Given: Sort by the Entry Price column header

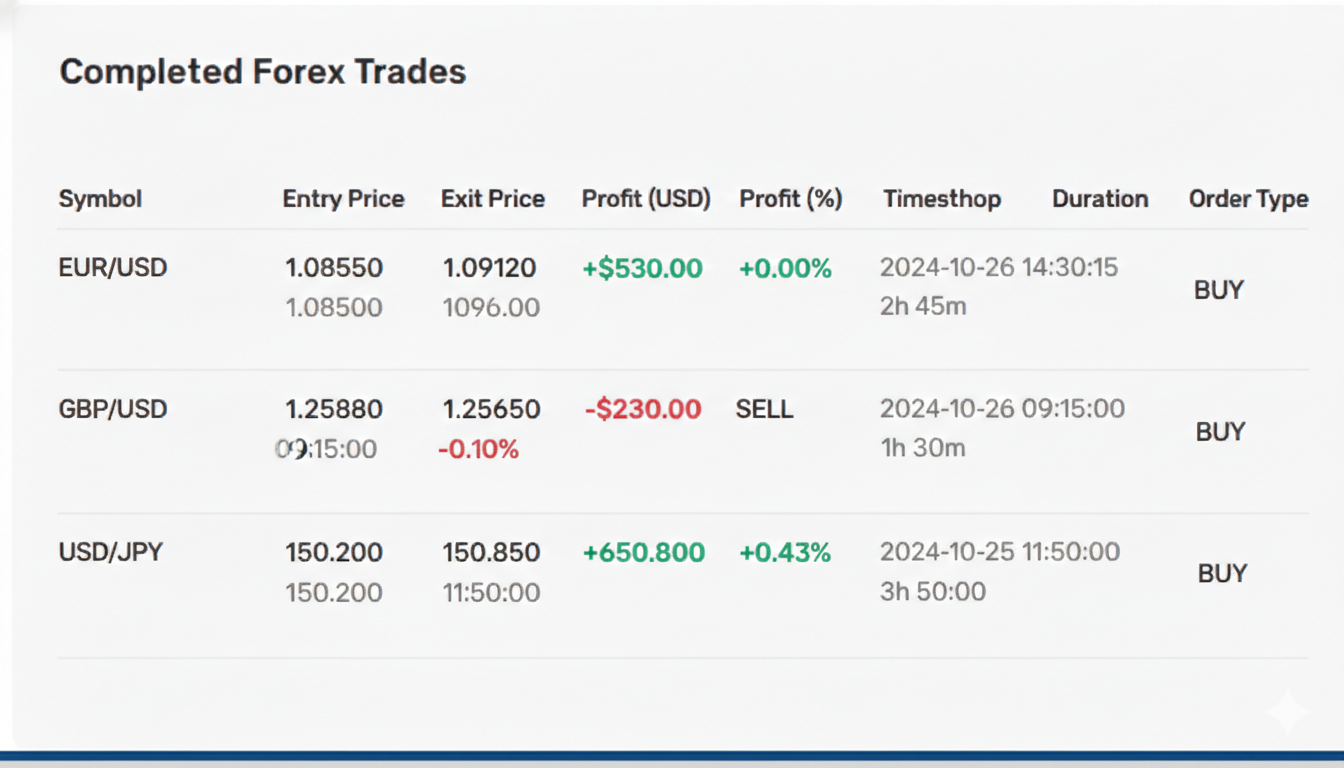Looking at the screenshot, I should pos(343,199).
